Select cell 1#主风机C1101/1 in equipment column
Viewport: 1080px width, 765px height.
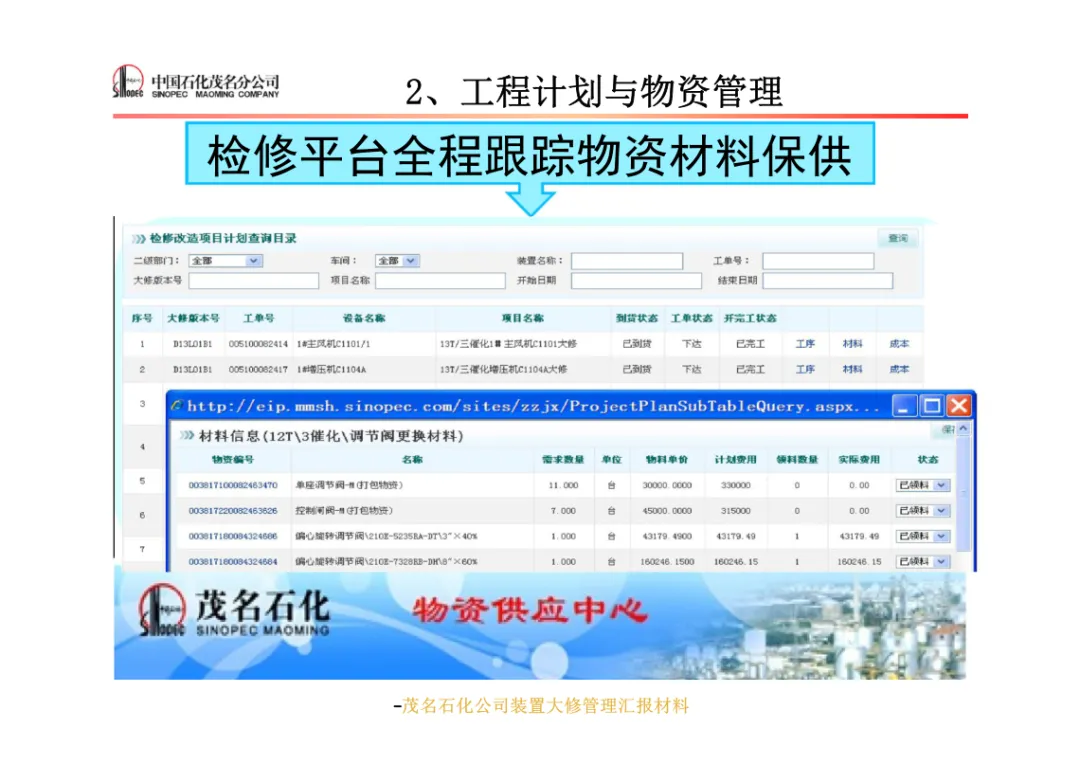(x=333, y=344)
